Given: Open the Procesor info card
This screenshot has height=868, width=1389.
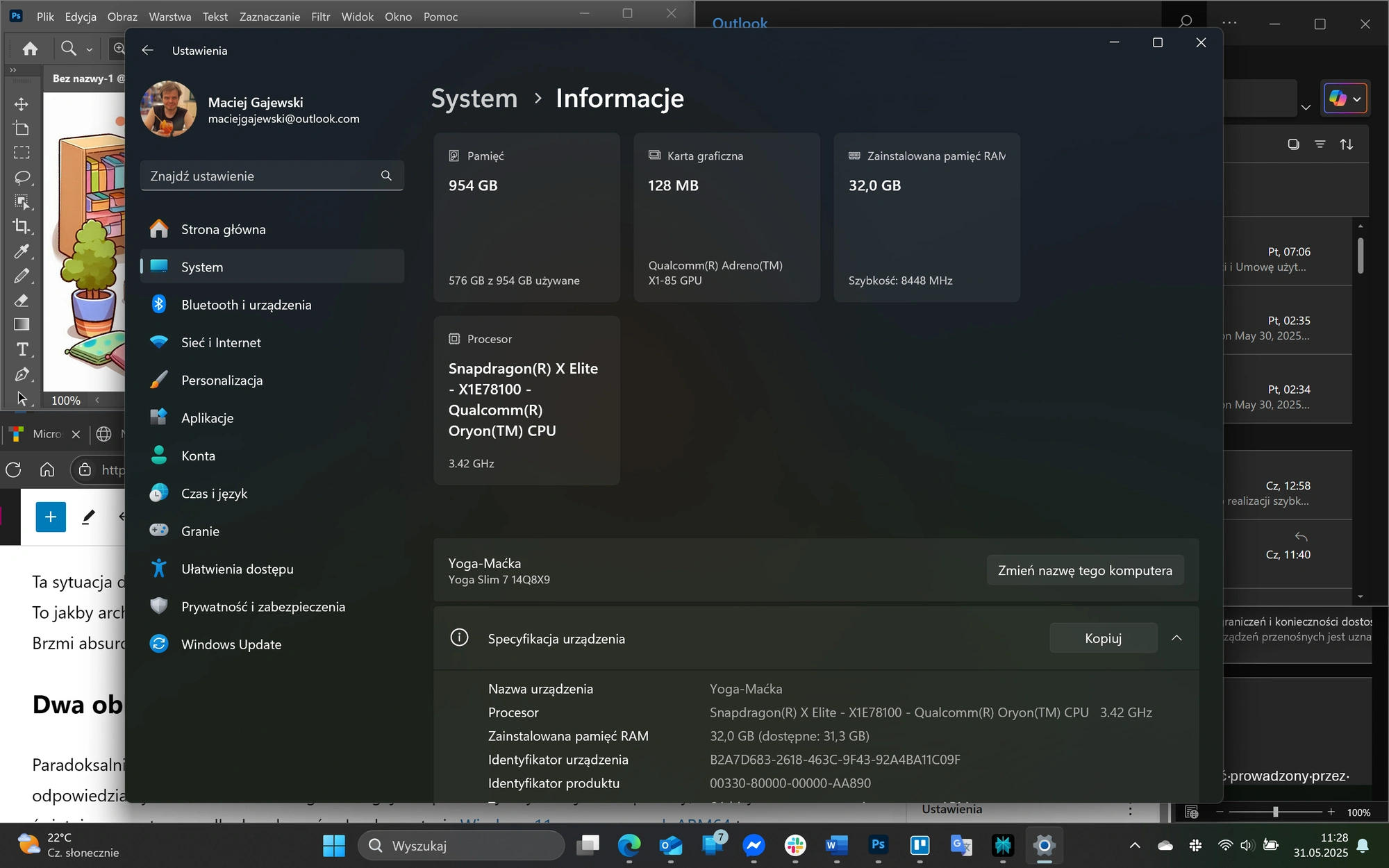Looking at the screenshot, I should pos(526,401).
